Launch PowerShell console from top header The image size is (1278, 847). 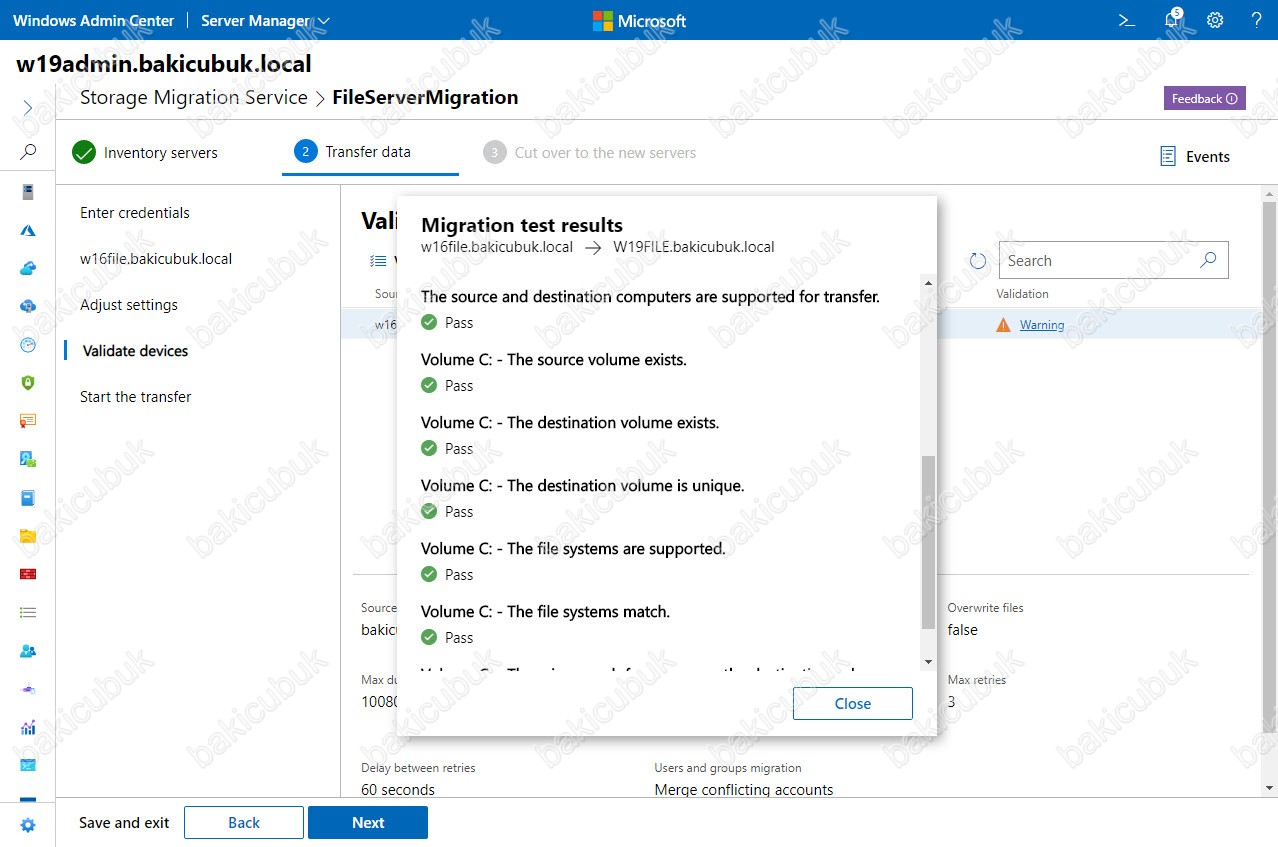click(x=1126, y=20)
